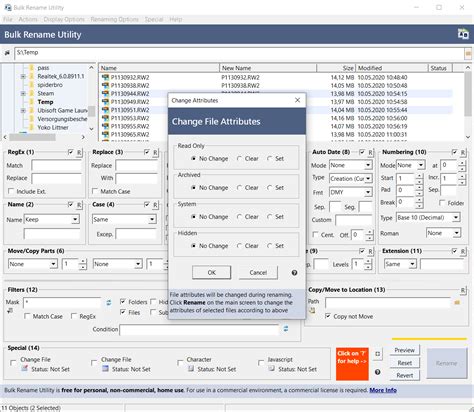The height and width of the screenshot is (412, 474).
Task: Click Cancel in Change Attributes dialog
Action: coord(258,272)
